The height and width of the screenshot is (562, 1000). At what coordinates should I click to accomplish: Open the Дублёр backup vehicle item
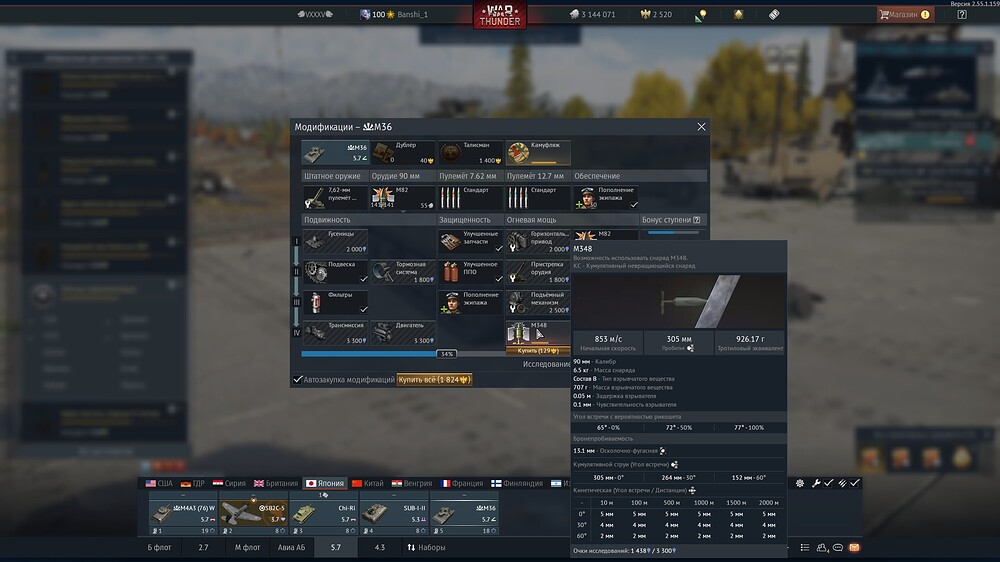(x=403, y=153)
